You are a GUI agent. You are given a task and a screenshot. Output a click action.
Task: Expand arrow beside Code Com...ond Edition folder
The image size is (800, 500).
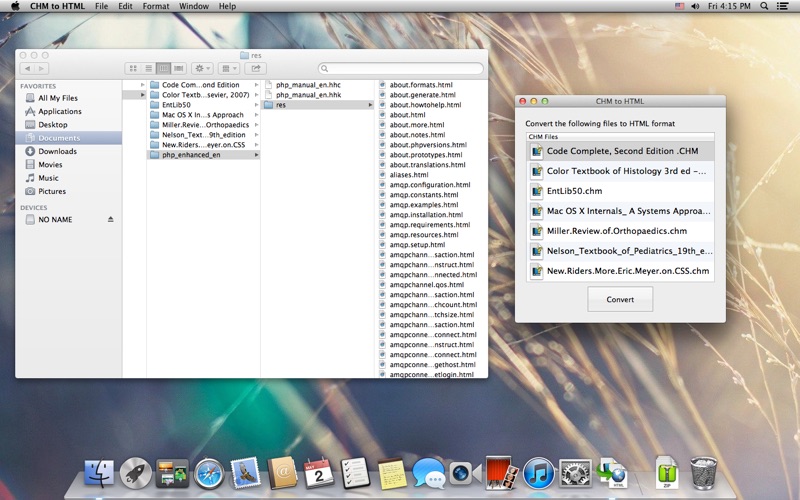(x=257, y=85)
